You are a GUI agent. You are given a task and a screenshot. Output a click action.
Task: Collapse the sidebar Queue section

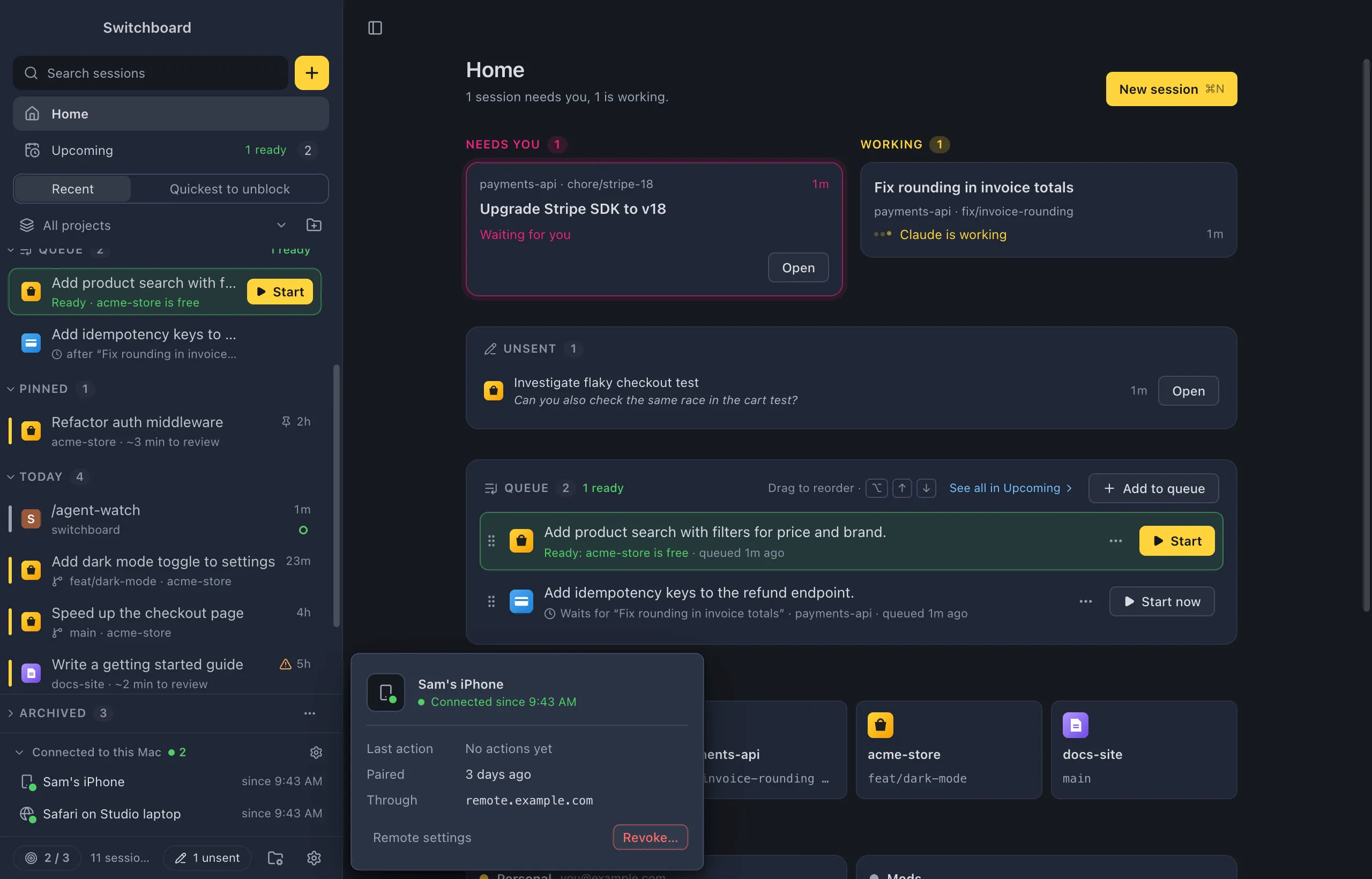(x=11, y=250)
